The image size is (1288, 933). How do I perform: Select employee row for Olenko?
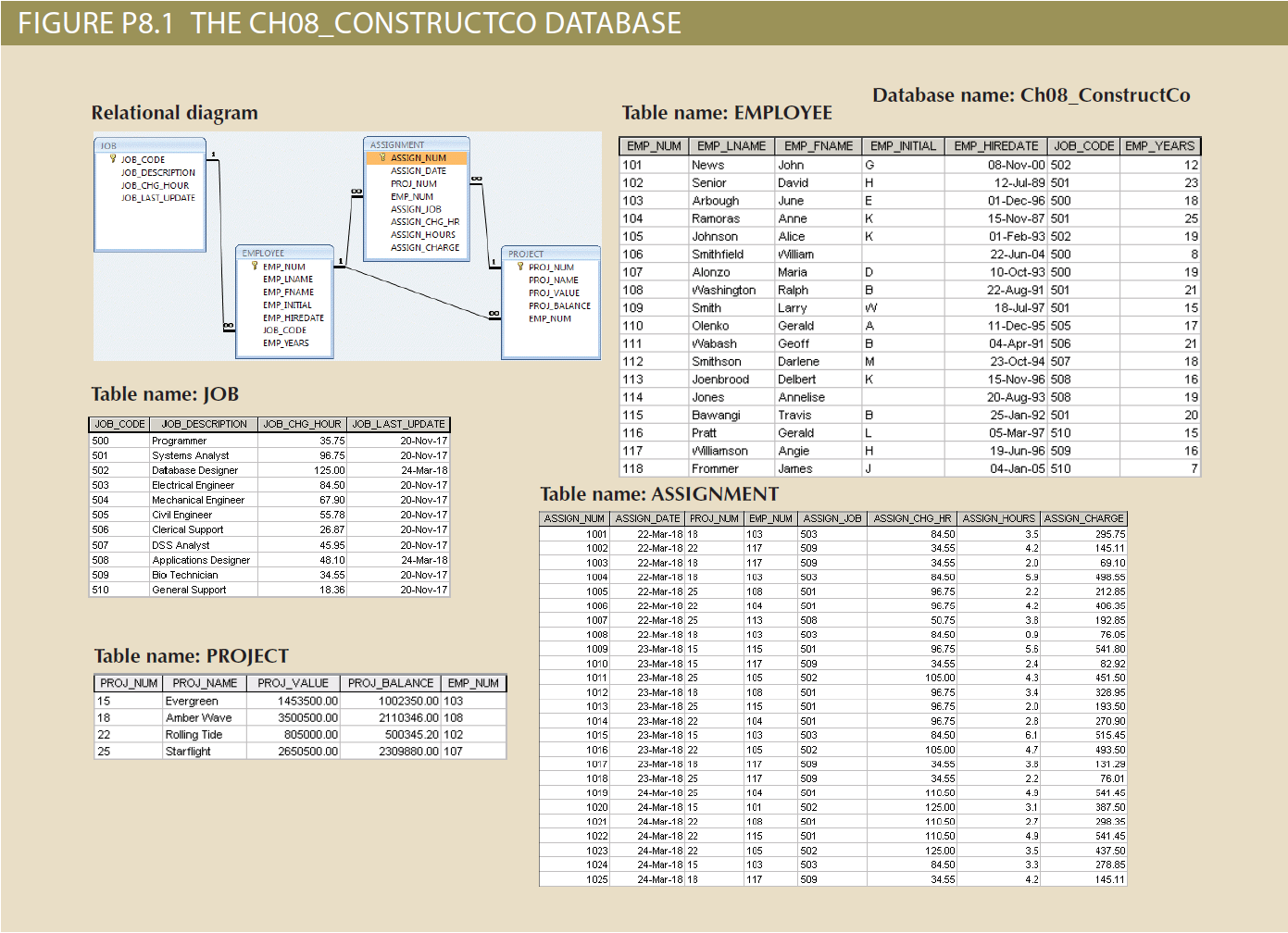713,325
